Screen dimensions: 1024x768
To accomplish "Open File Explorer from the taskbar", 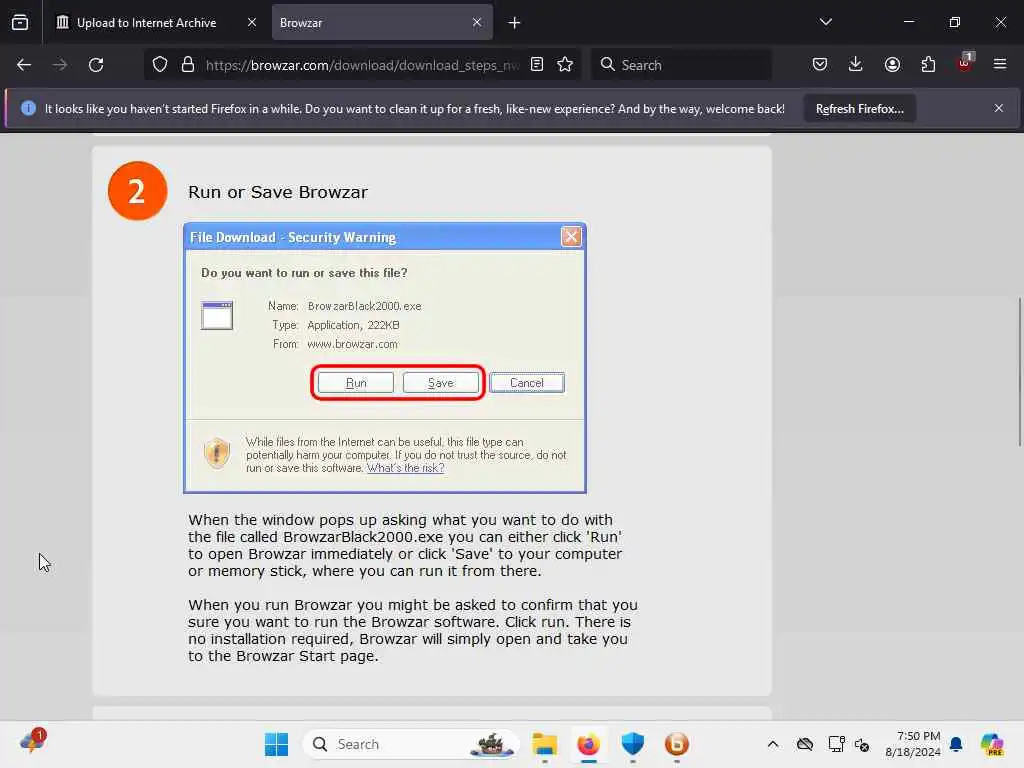I will [545, 744].
